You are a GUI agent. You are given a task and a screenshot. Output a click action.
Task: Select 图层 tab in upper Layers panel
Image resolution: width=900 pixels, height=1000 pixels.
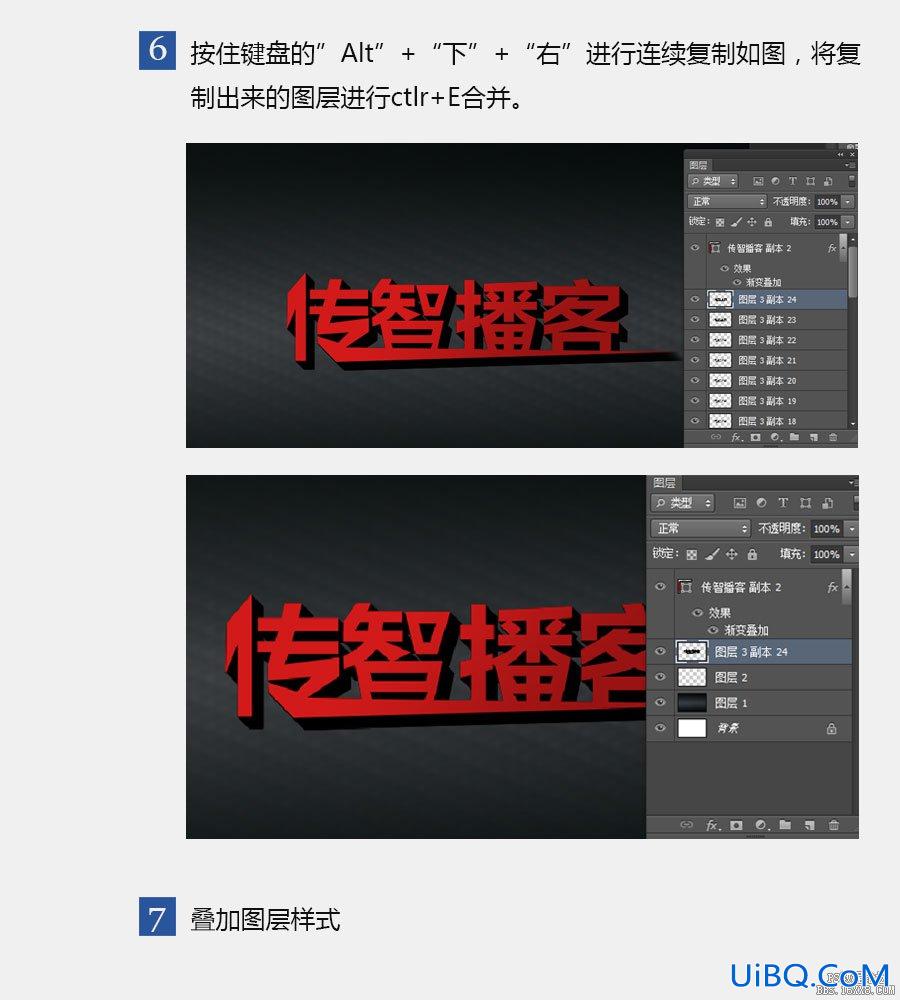[x=698, y=165]
